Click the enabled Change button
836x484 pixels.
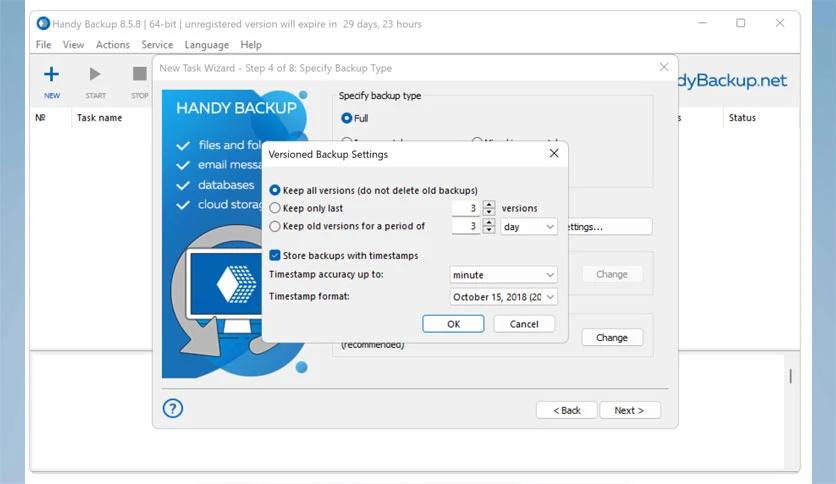point(612,337)
